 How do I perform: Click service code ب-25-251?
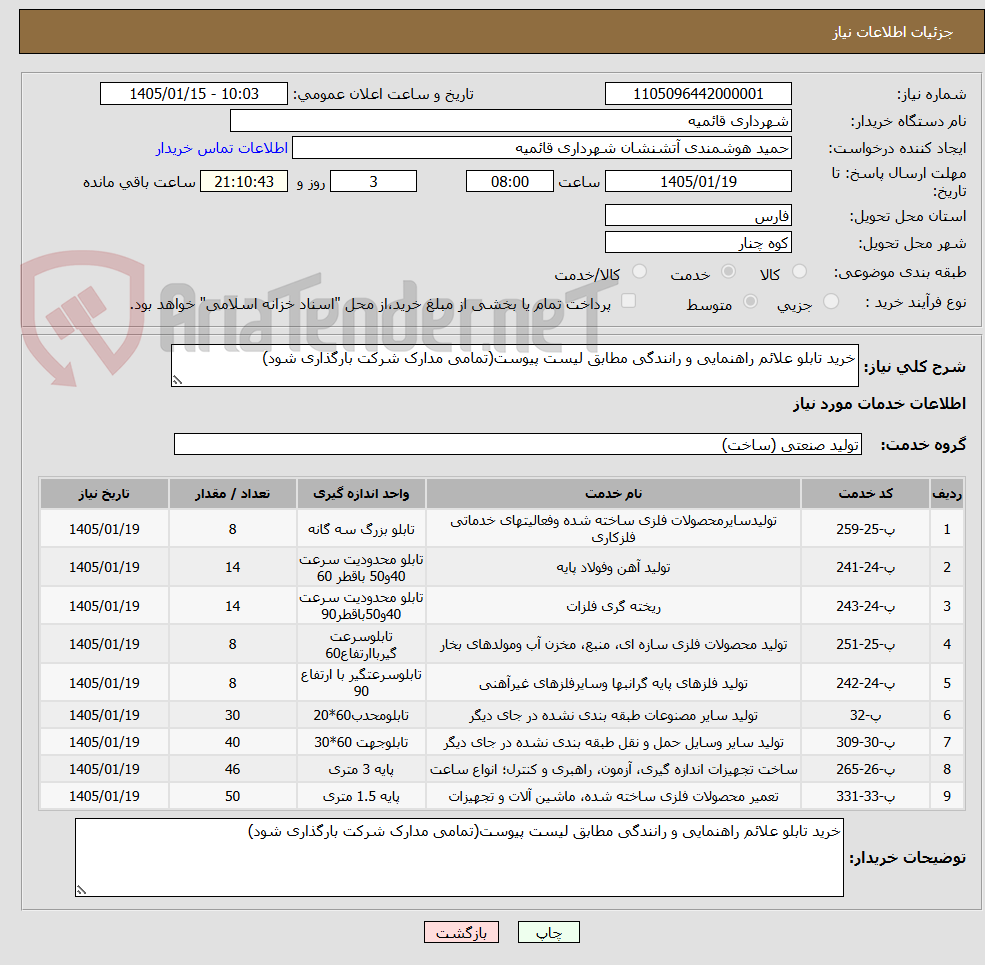click(865, 645)
